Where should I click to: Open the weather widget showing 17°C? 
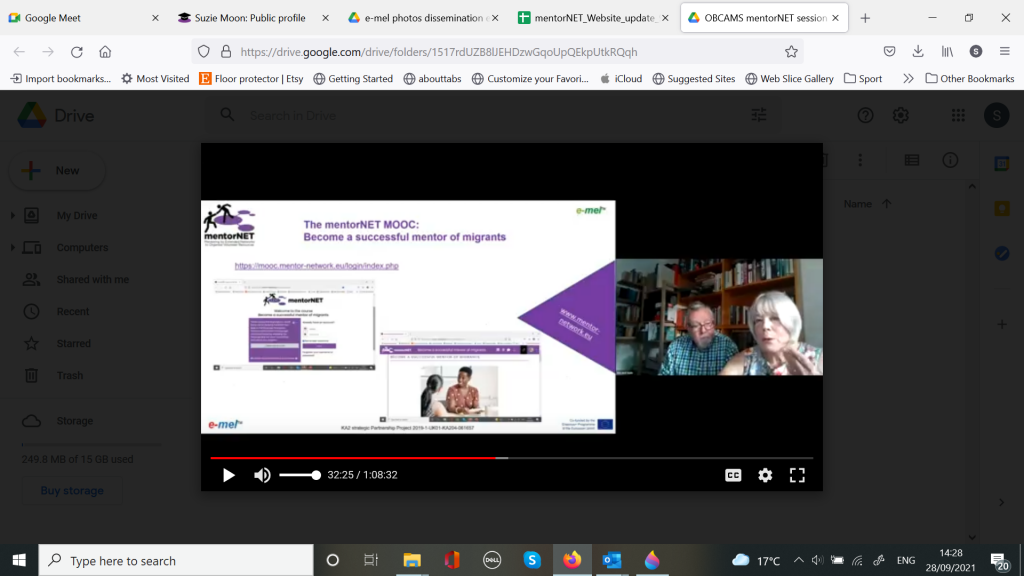pos(756,560)
